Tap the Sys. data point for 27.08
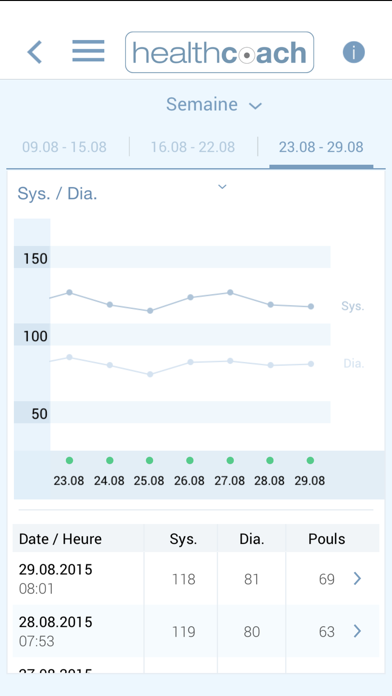This screenshot has height=696, width=392. pyautogui.click(x=230, y=293)
